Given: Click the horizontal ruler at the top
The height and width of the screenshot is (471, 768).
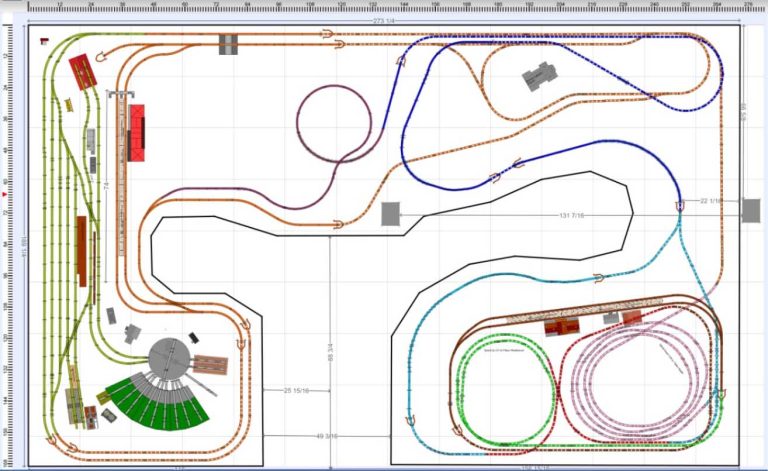Looking at the screenshot, I should [400, 5].
